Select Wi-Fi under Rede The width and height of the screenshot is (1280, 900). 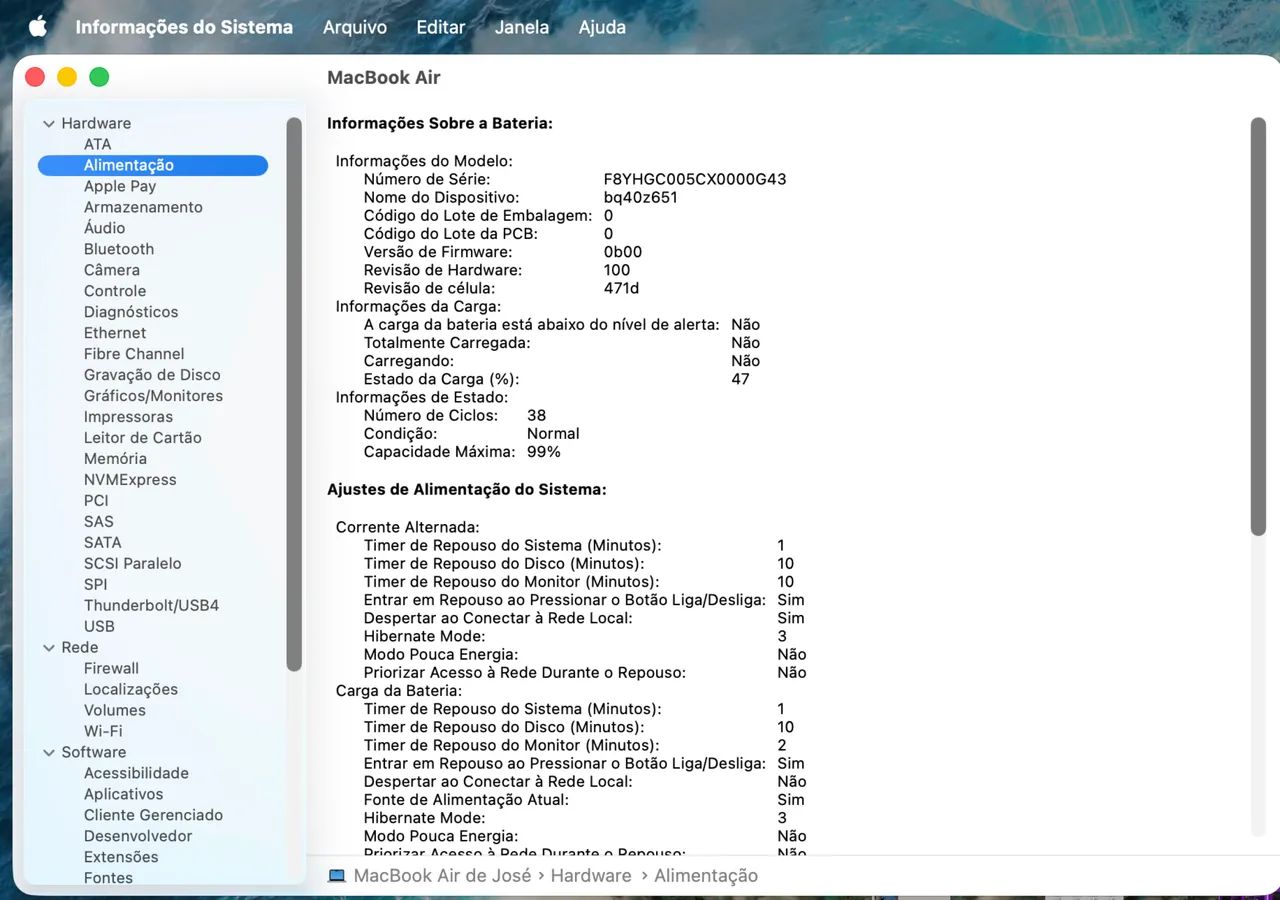(103, 732)
